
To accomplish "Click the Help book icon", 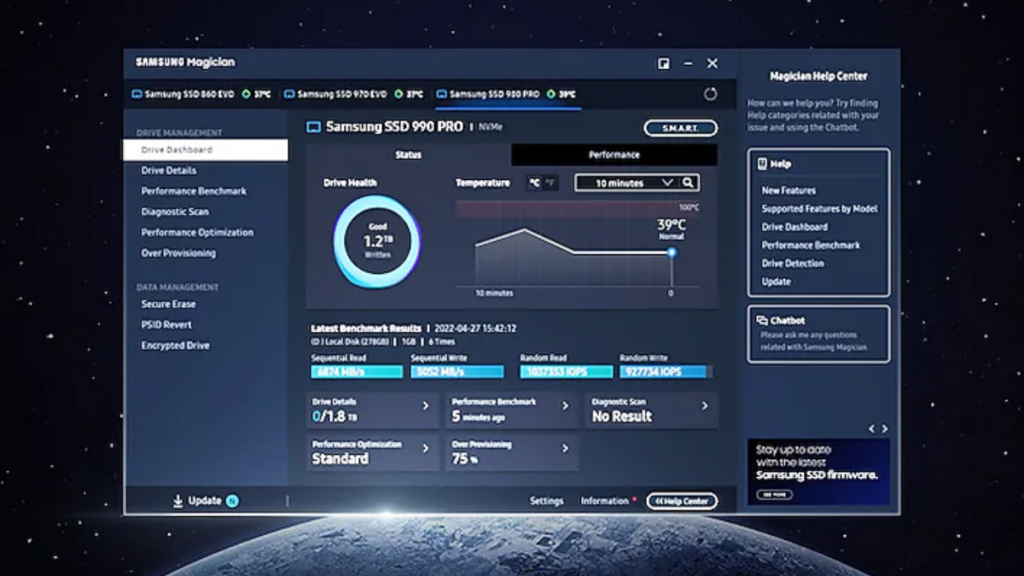I will (762, 164).
